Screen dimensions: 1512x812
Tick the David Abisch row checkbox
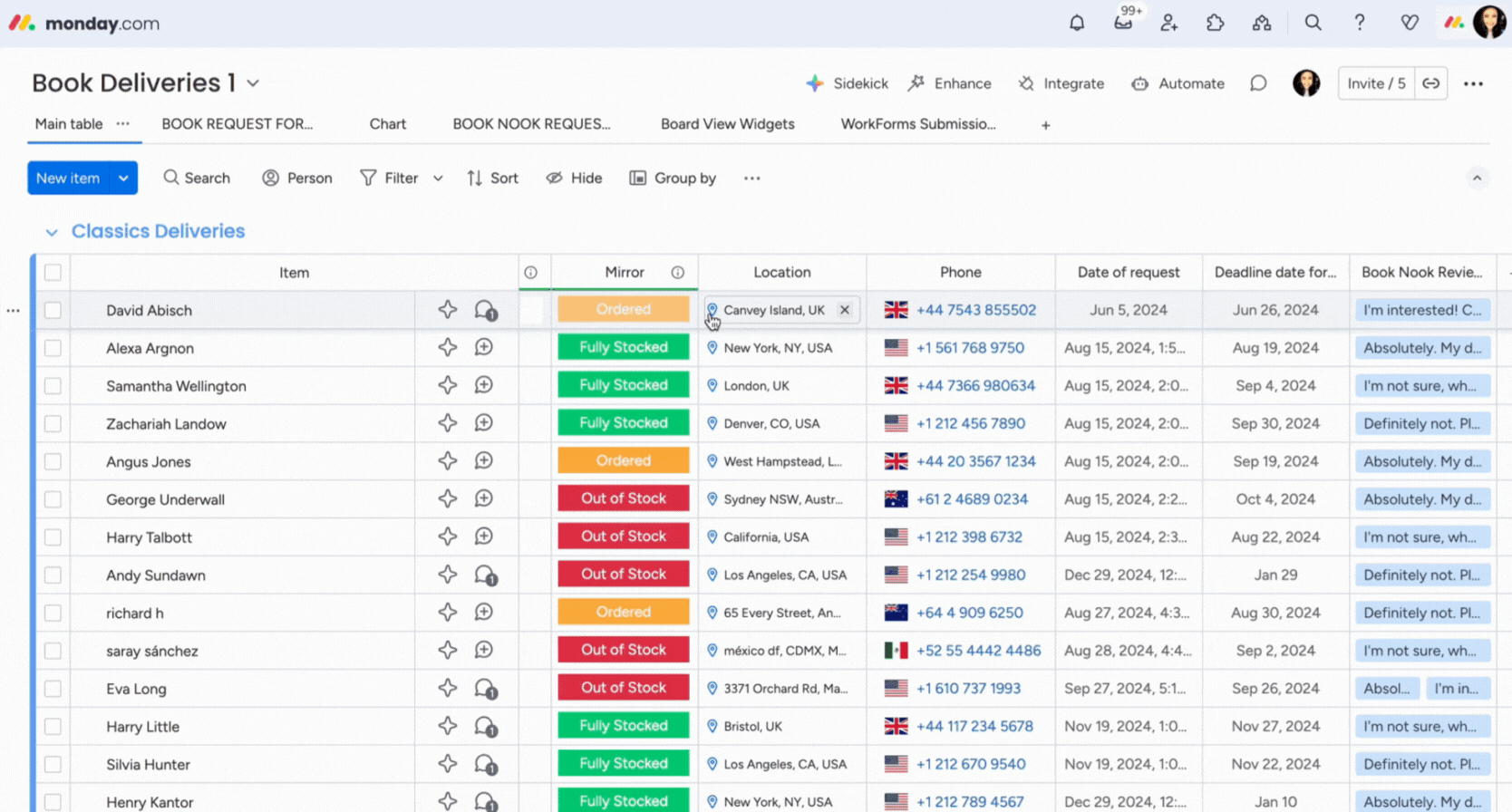click(53, 310)
